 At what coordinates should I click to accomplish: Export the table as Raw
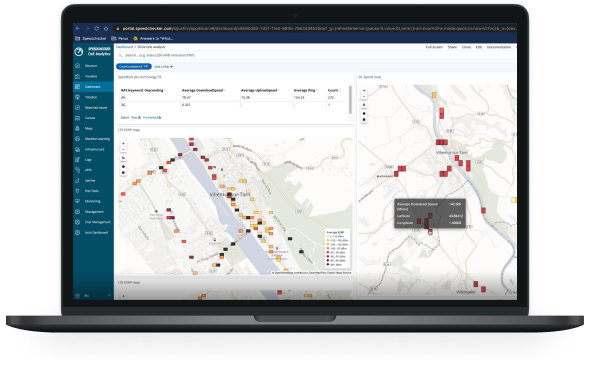click(136, 118)
